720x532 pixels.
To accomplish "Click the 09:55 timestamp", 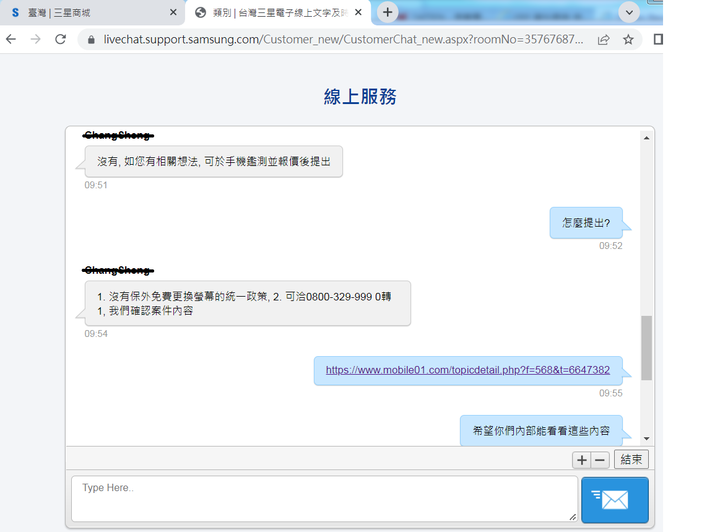I will (611, 393).
